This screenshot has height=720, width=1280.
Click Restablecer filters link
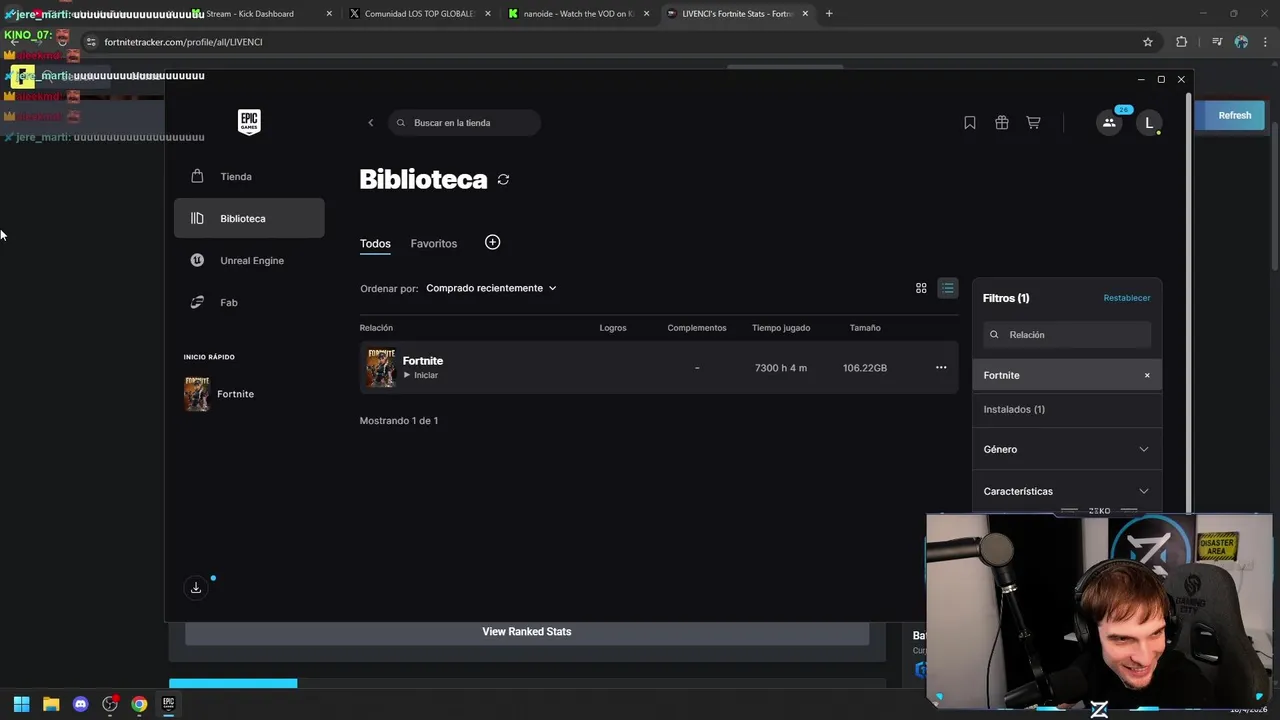pos(1127,298)
